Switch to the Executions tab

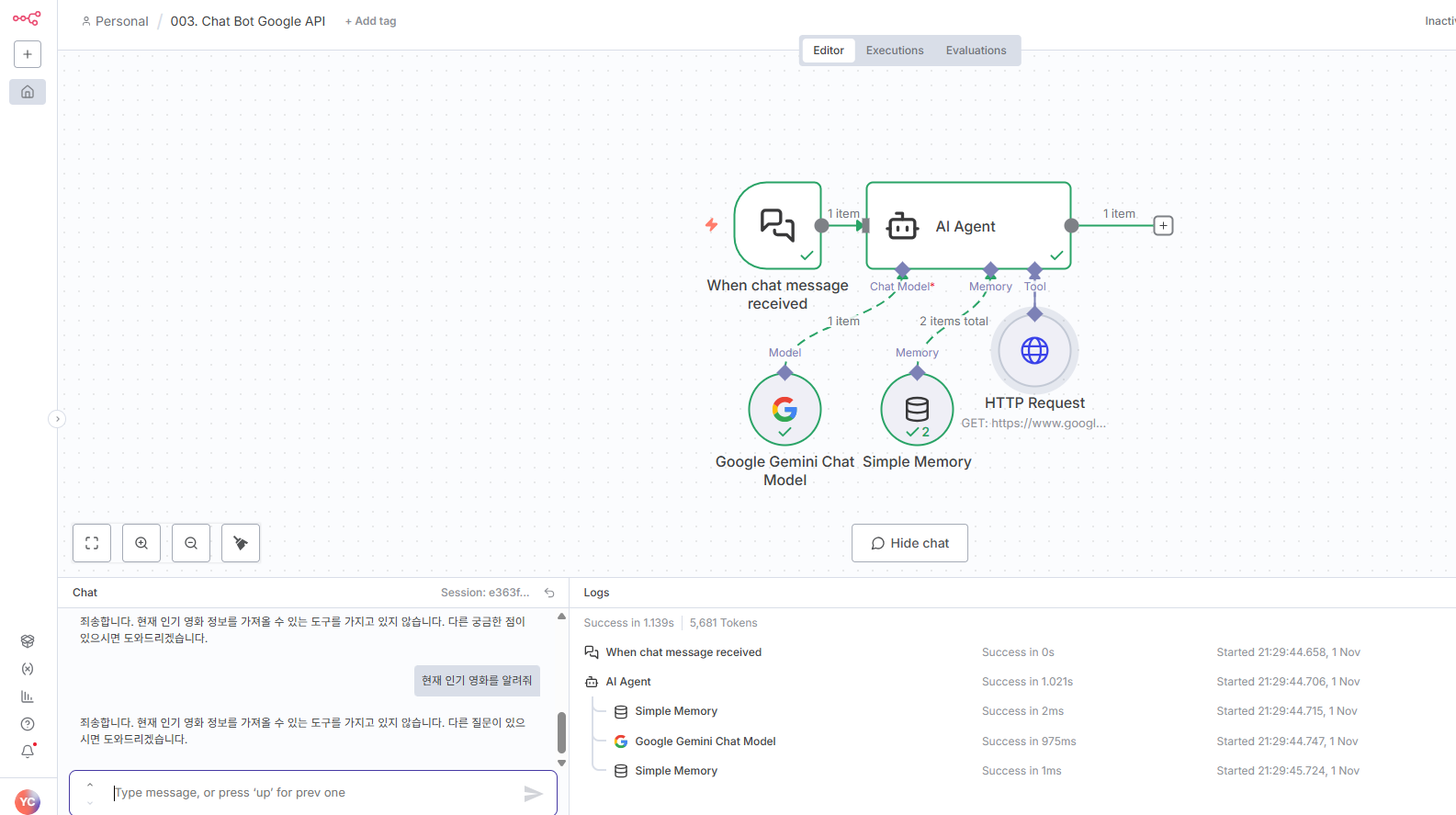click(x=895, y=51)
